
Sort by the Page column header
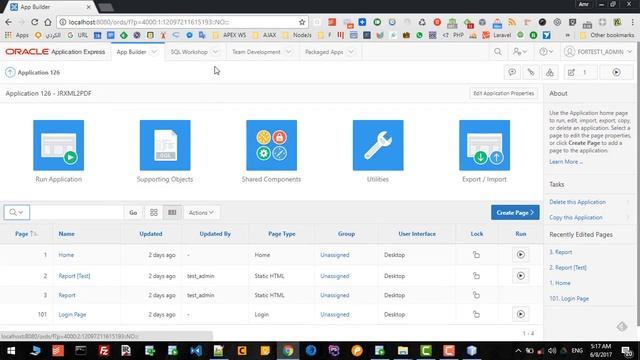(22, 233)
